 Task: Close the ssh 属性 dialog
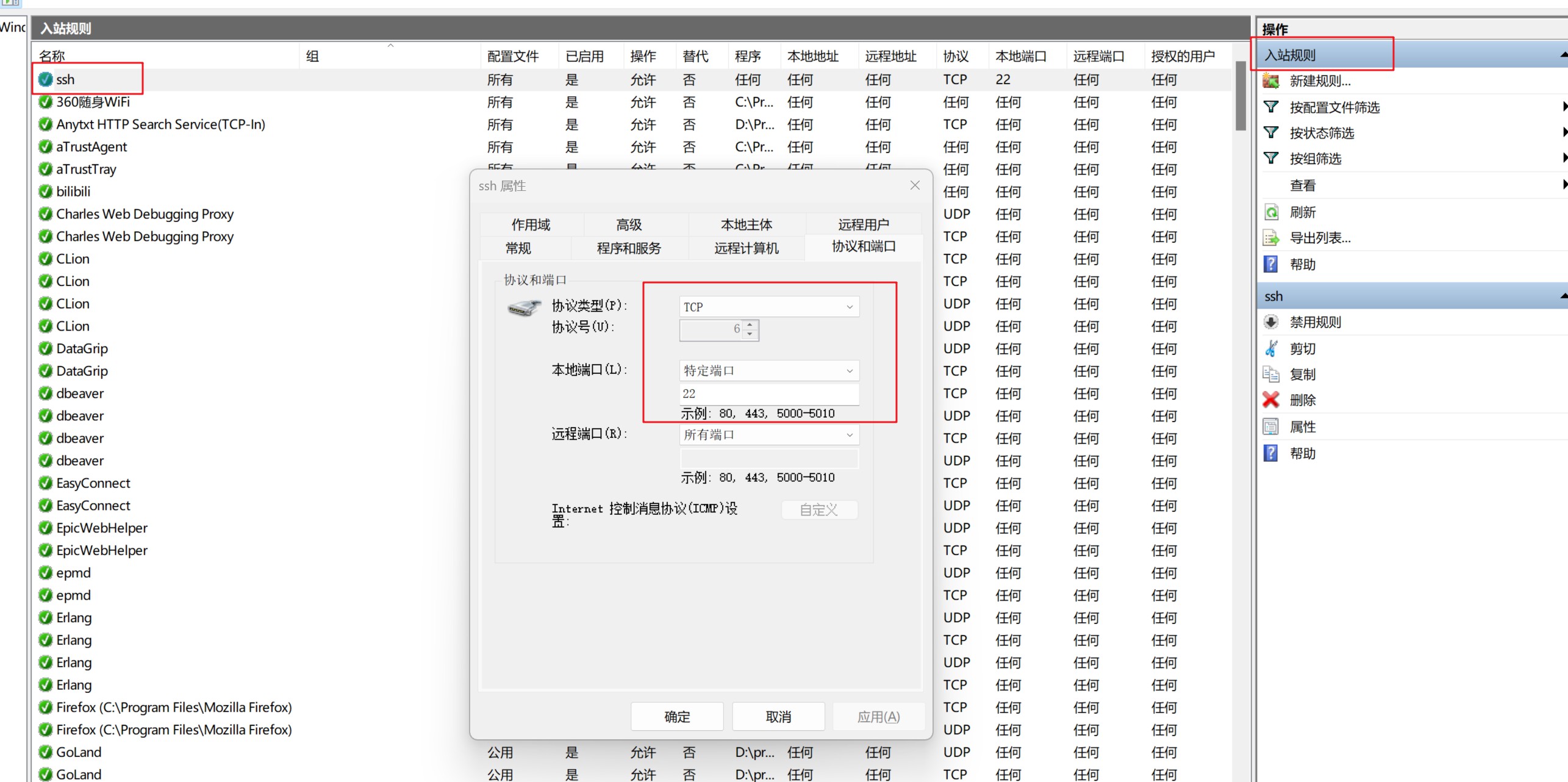tap(915, 185)
